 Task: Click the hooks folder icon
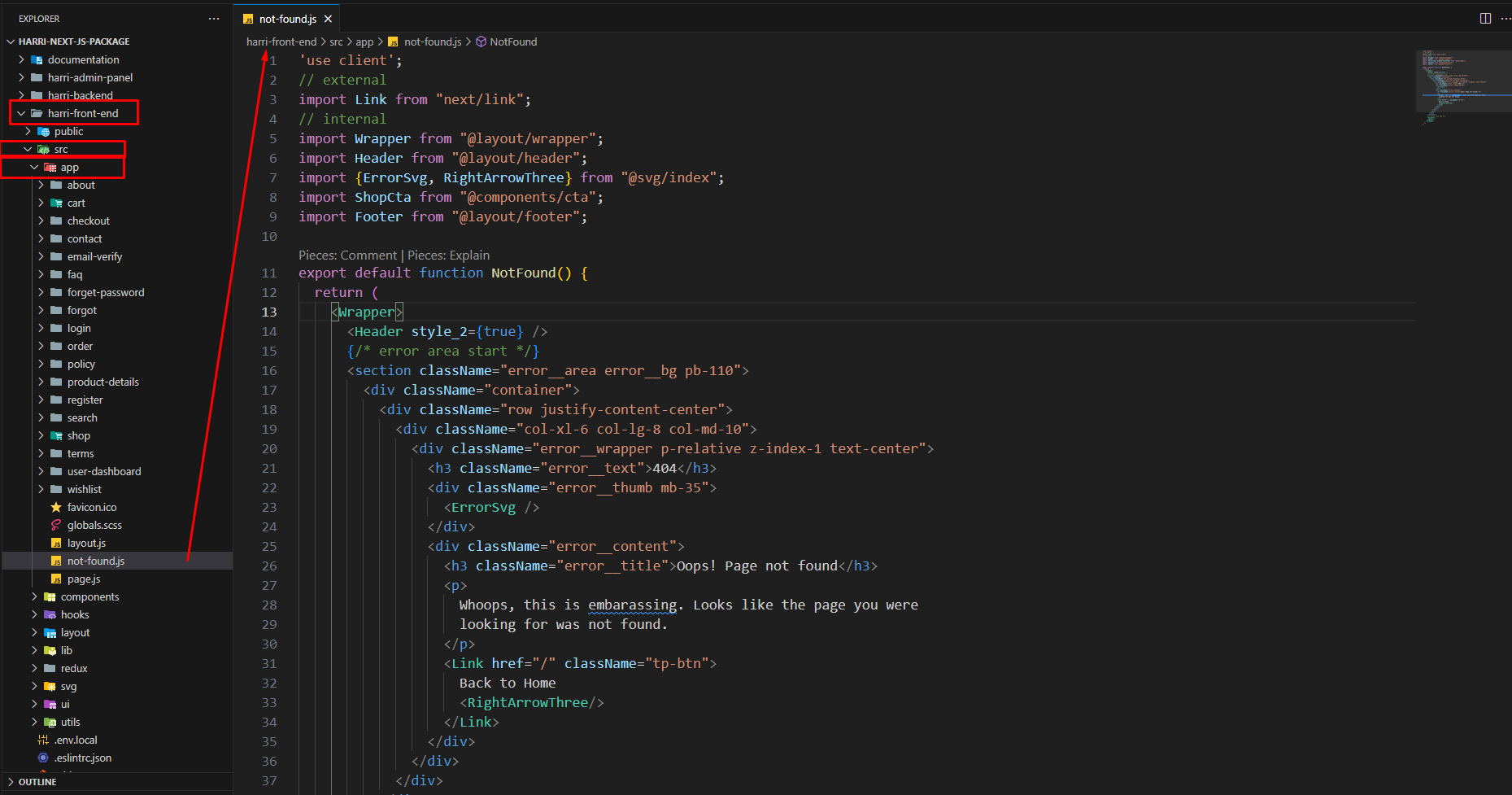coord(50,614)
